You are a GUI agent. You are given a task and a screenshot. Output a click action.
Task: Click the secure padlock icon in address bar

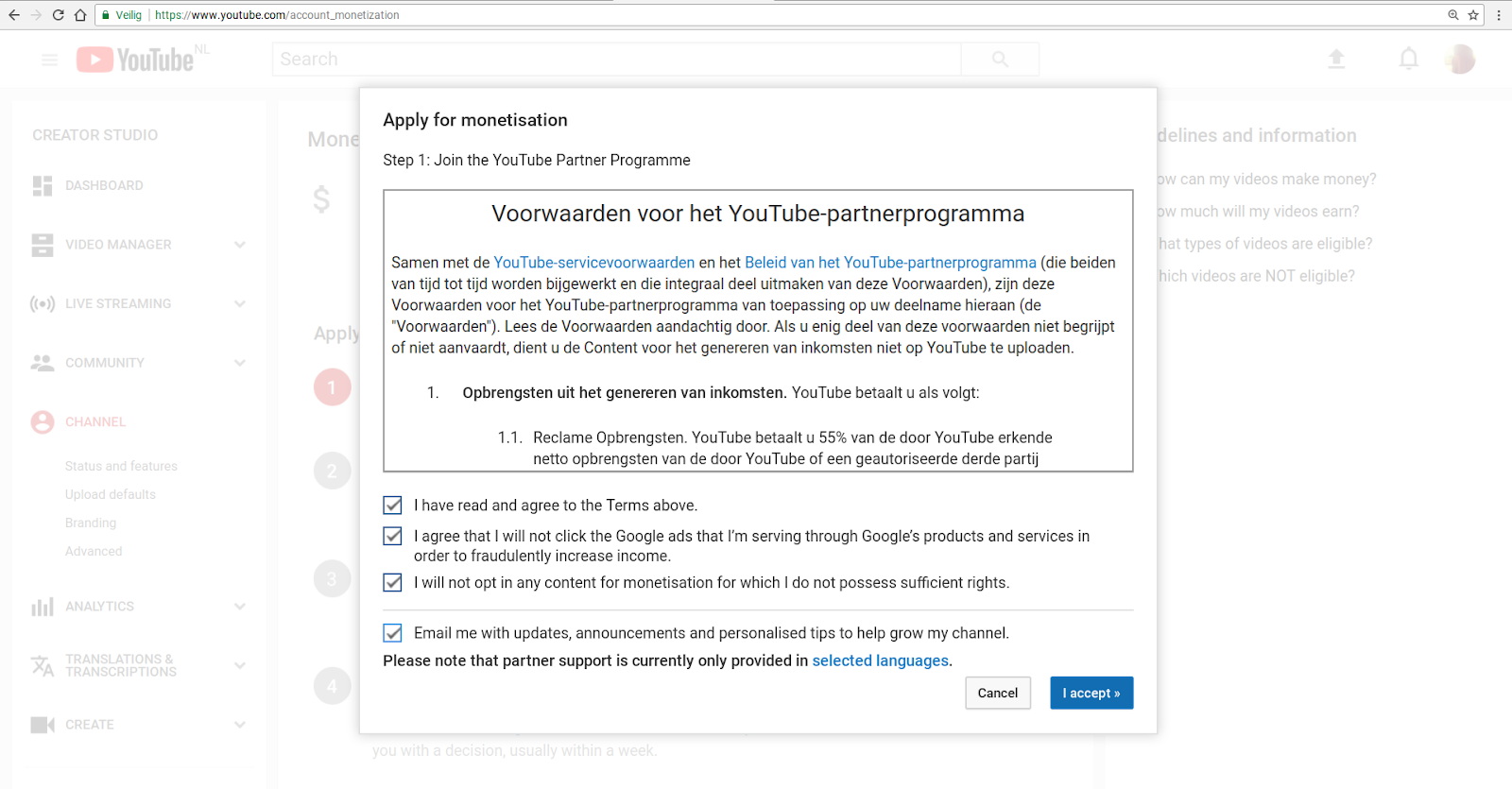tap(106, 15)
